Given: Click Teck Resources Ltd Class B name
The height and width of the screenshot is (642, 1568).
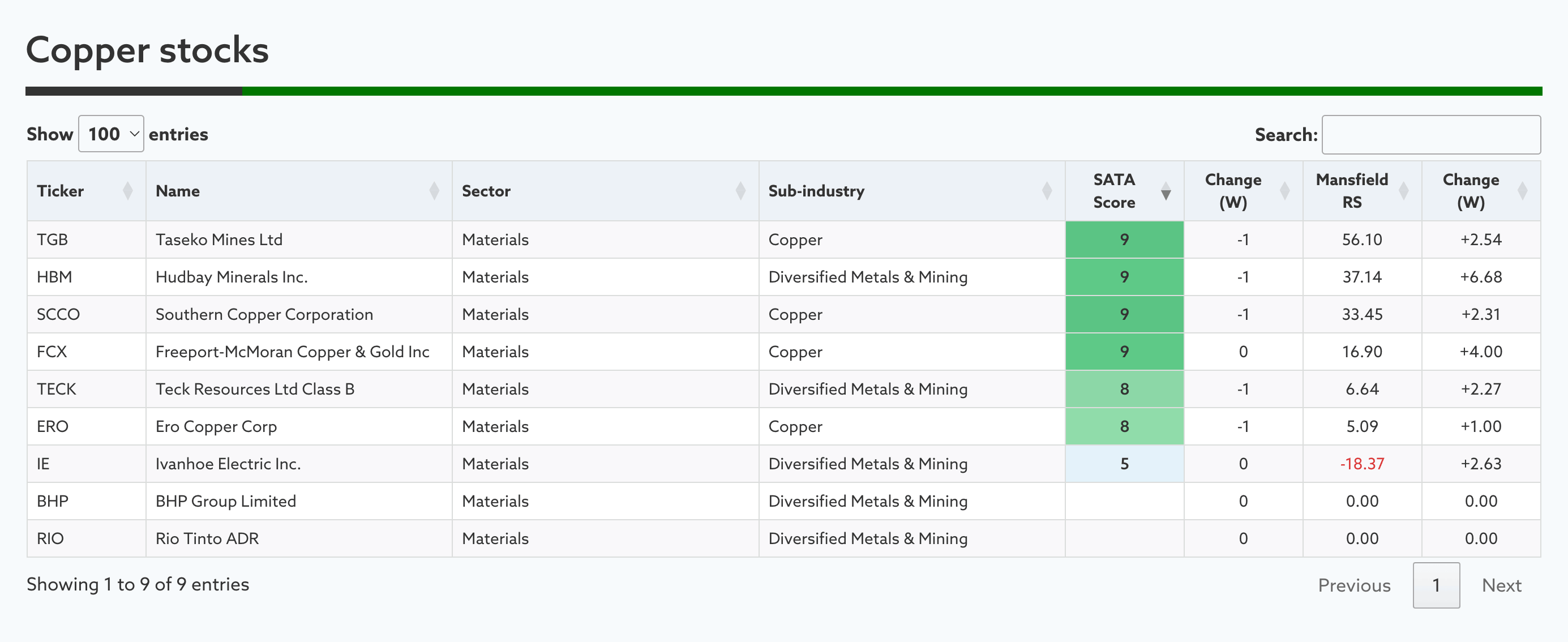Looking at the screenshot, I should coord(255,390).
